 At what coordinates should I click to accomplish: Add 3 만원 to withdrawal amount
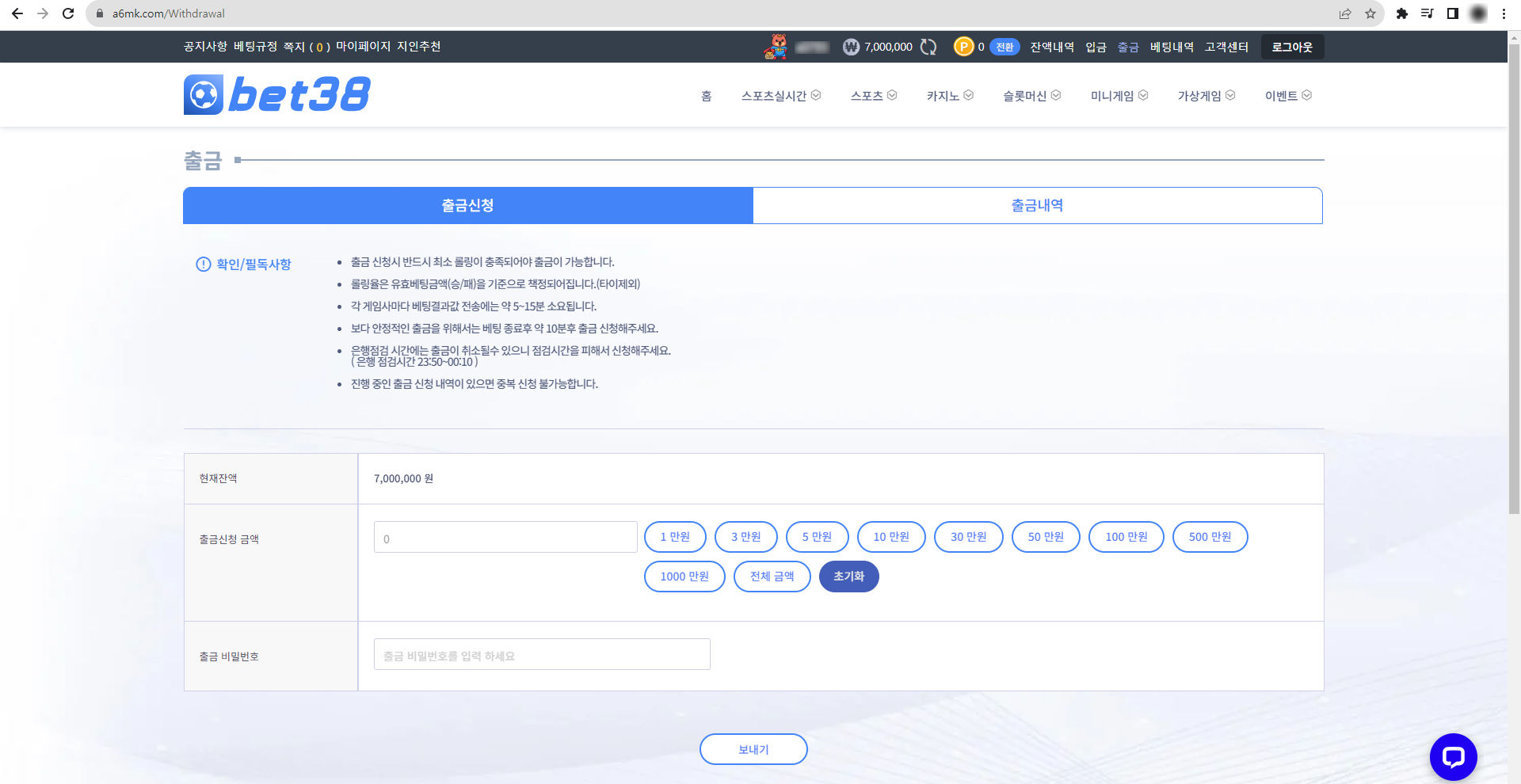tap(746, 537)
